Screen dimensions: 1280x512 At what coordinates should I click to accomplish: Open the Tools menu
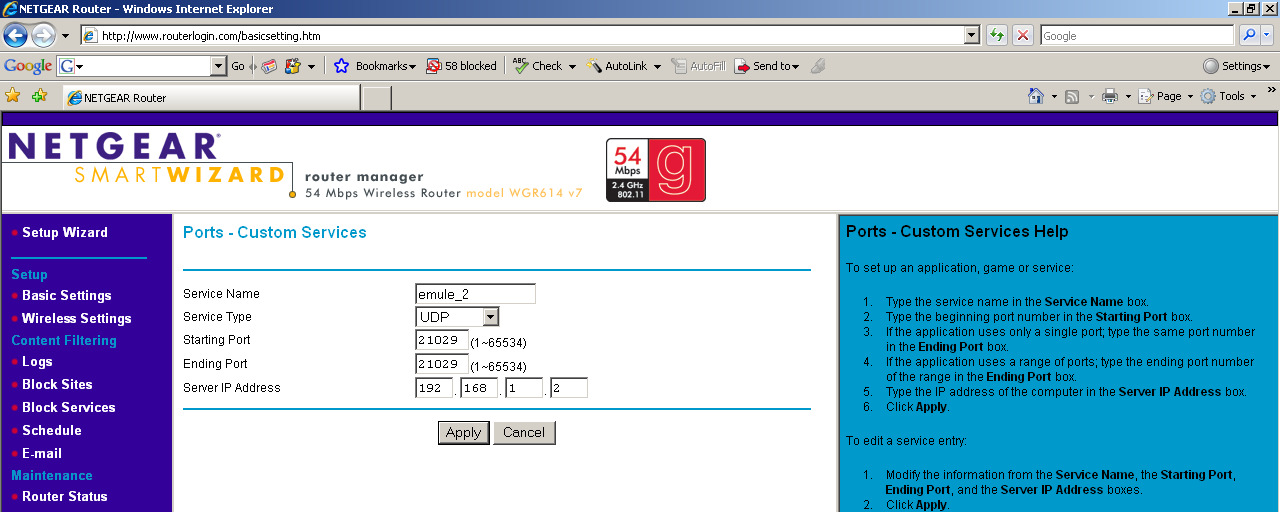tap(1228, 96)
